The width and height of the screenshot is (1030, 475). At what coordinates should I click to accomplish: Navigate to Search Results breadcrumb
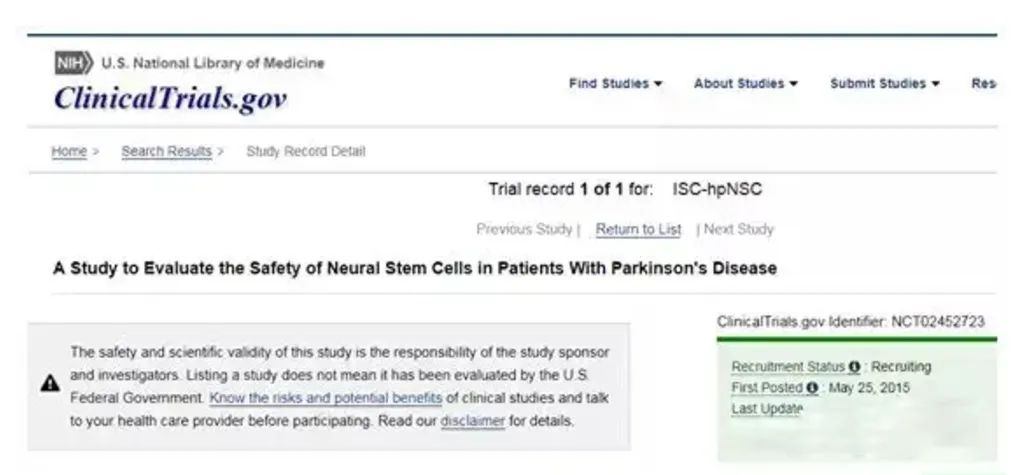pos(166,152)
